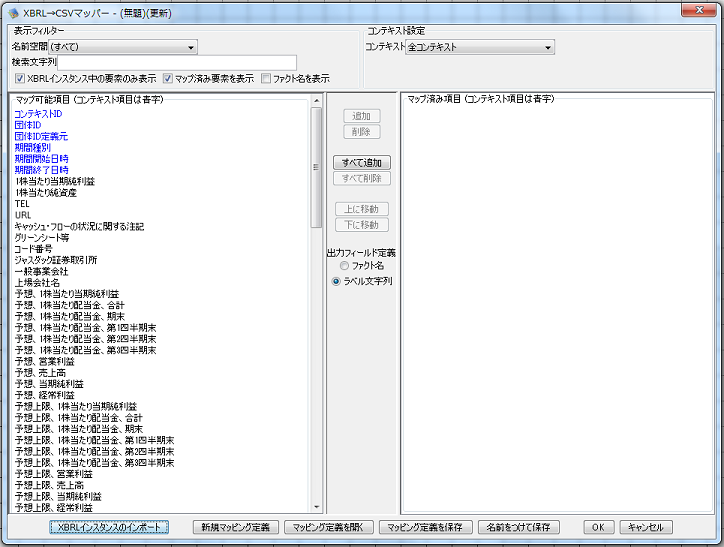724x547 pixels.
Task: Check the ファクト名を表示 checkbox
Action: tap(266, 78)
